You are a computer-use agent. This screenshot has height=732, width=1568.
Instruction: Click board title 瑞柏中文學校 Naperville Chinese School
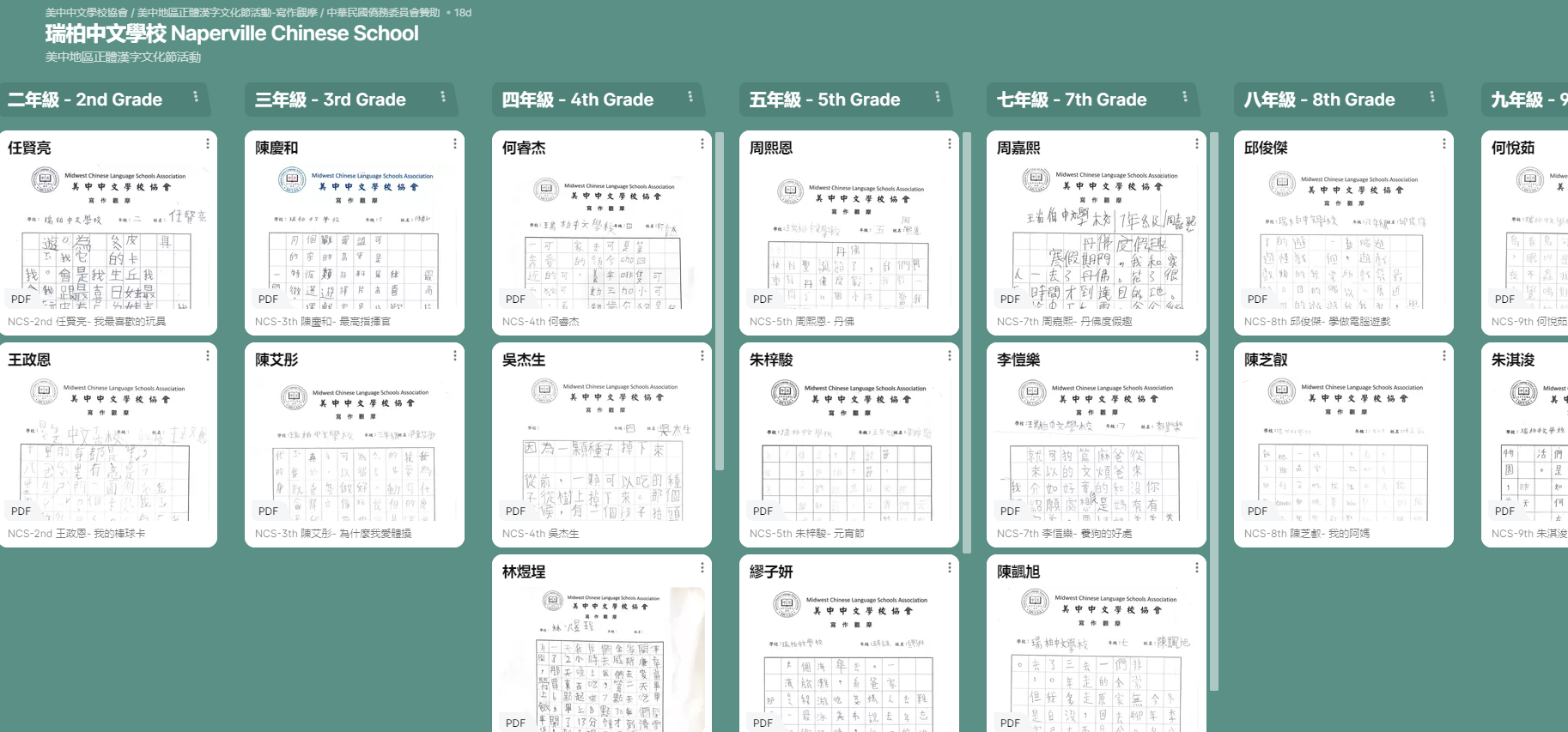click(x=232, y=33)
